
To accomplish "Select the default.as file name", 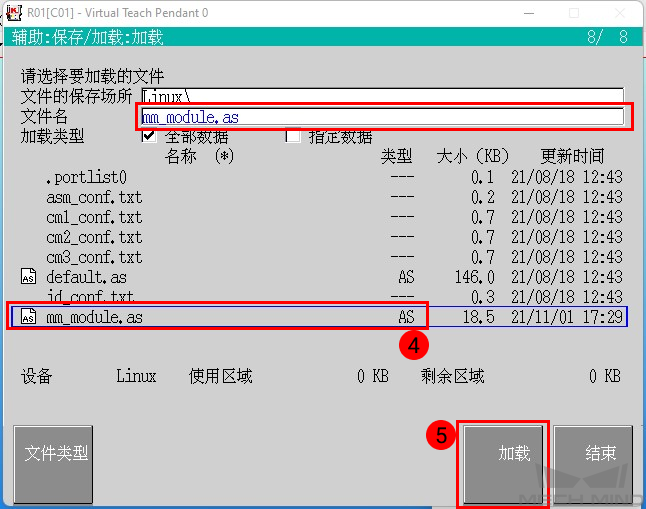I will [87, 277].
